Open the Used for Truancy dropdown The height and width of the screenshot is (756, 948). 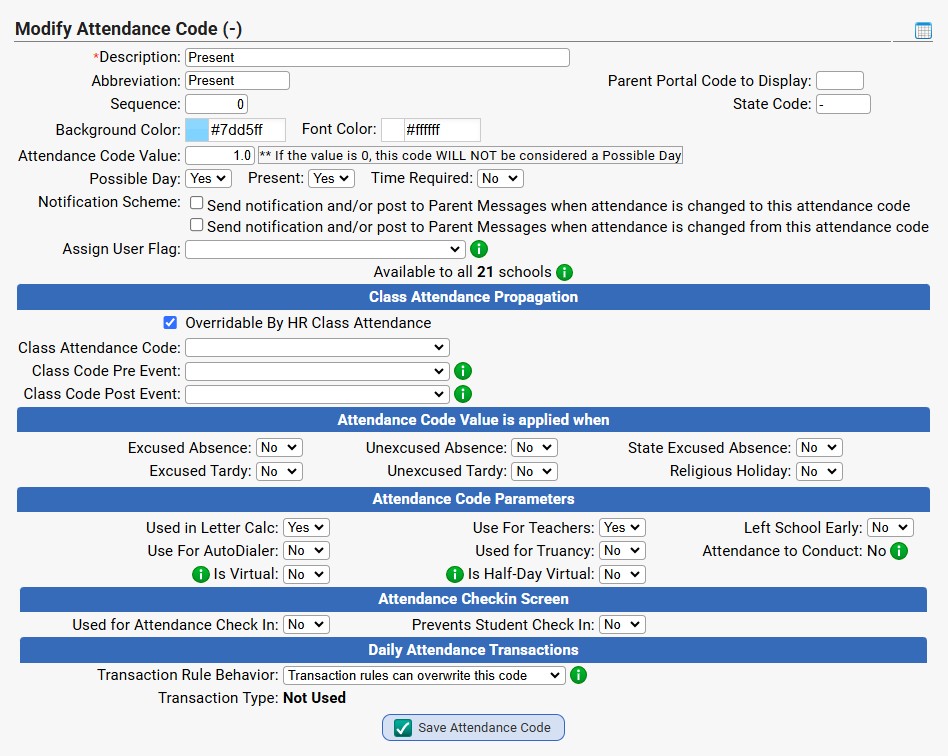coord(622,550)
